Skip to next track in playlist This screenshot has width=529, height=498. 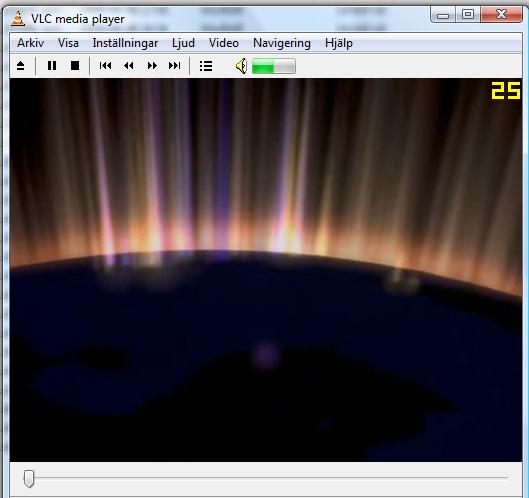[174, 65]
